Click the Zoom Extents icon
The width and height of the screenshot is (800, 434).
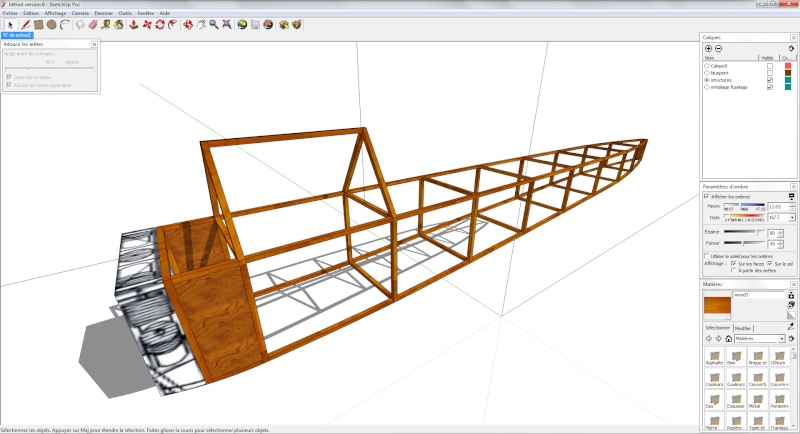click(x=227, y=24)
